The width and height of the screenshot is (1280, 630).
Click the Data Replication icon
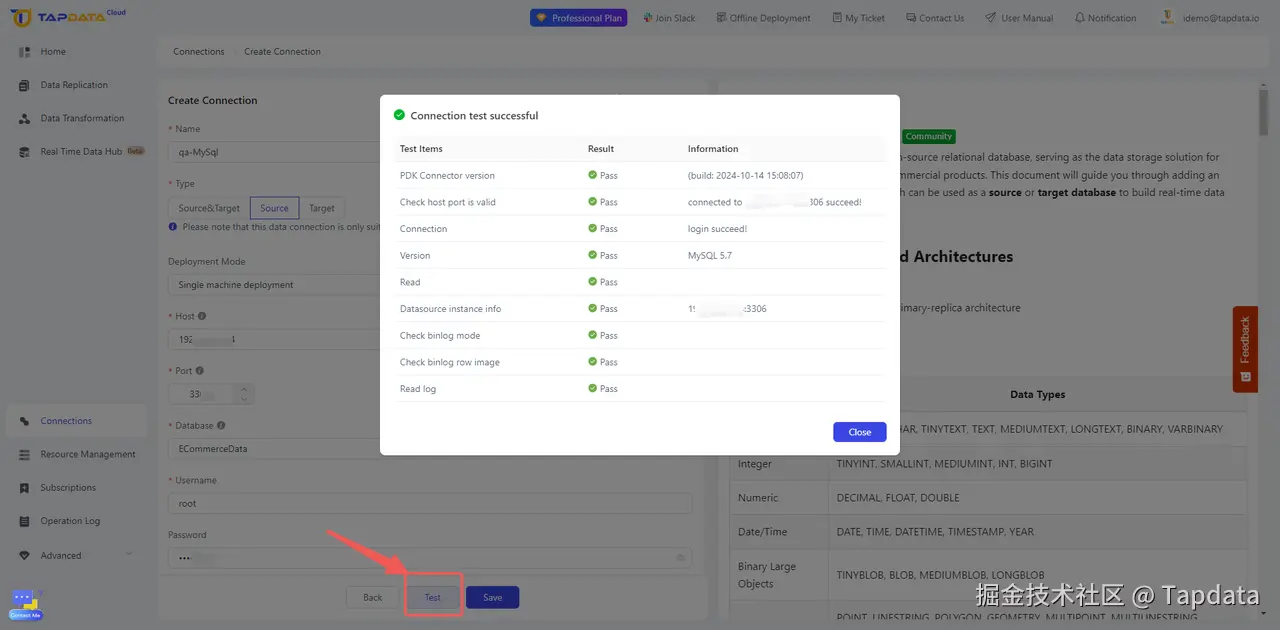click(x=24, y=85)
